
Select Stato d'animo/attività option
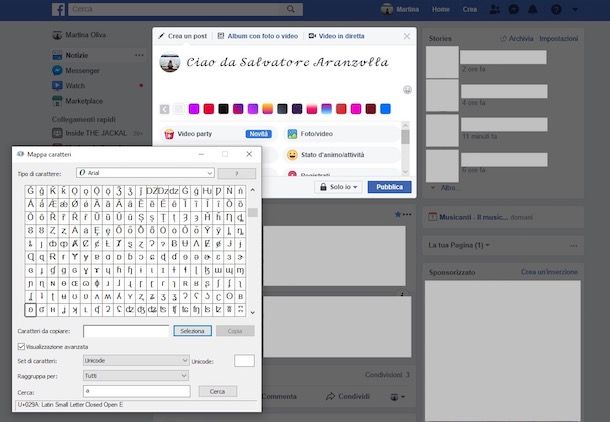tap(341, 155)
